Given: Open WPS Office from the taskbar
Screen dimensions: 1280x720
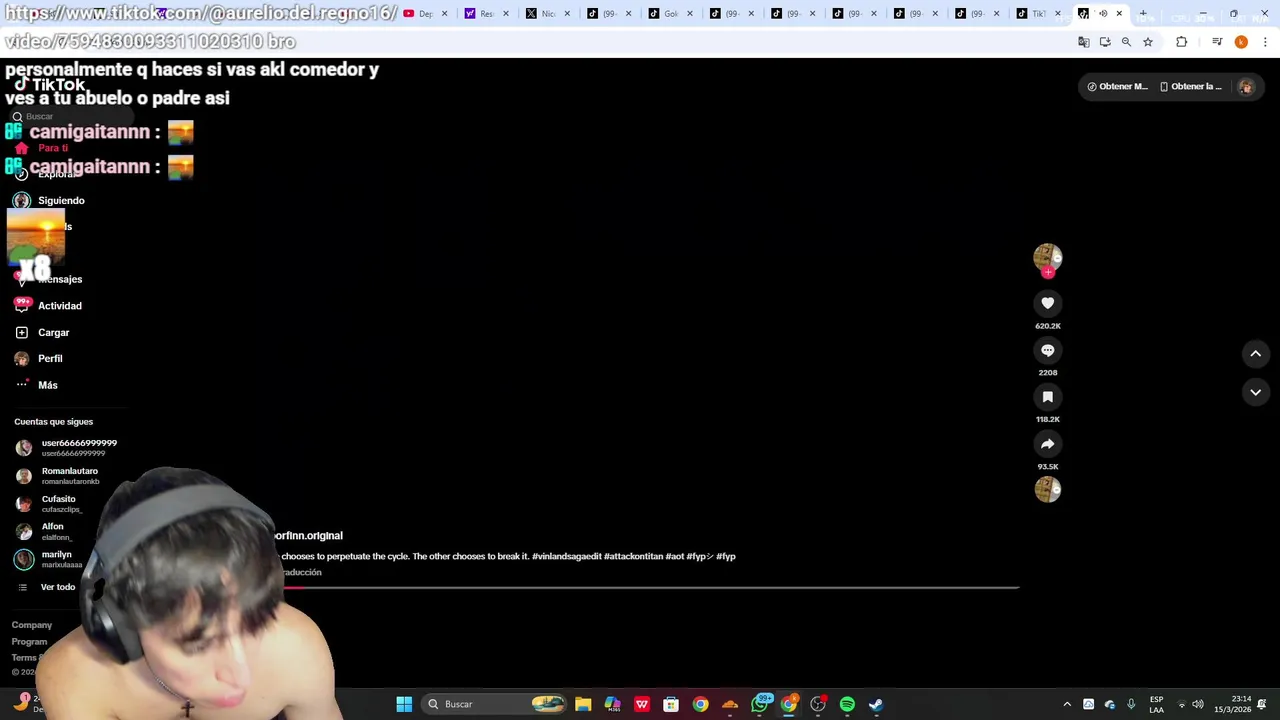Looking at the screenshot, I should click(642, 704).
